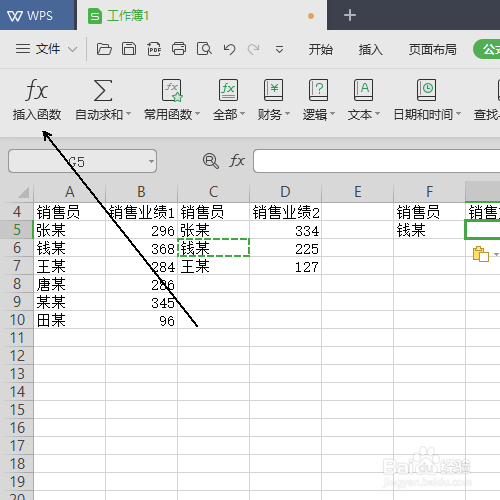Click the Open folder icon in toolbar
This screenshot has height=500, width=500.
(x=104, y=49)
